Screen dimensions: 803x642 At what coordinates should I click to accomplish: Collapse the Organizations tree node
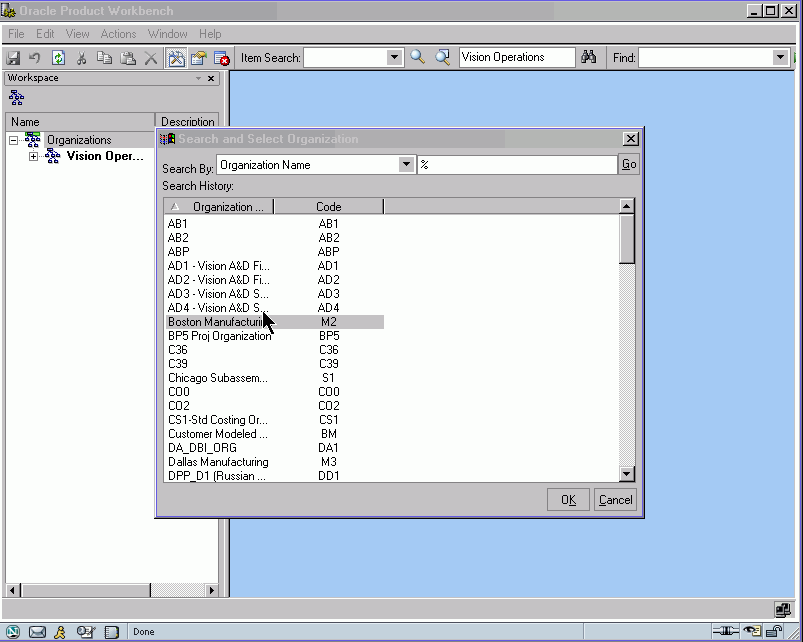point(13,140)
